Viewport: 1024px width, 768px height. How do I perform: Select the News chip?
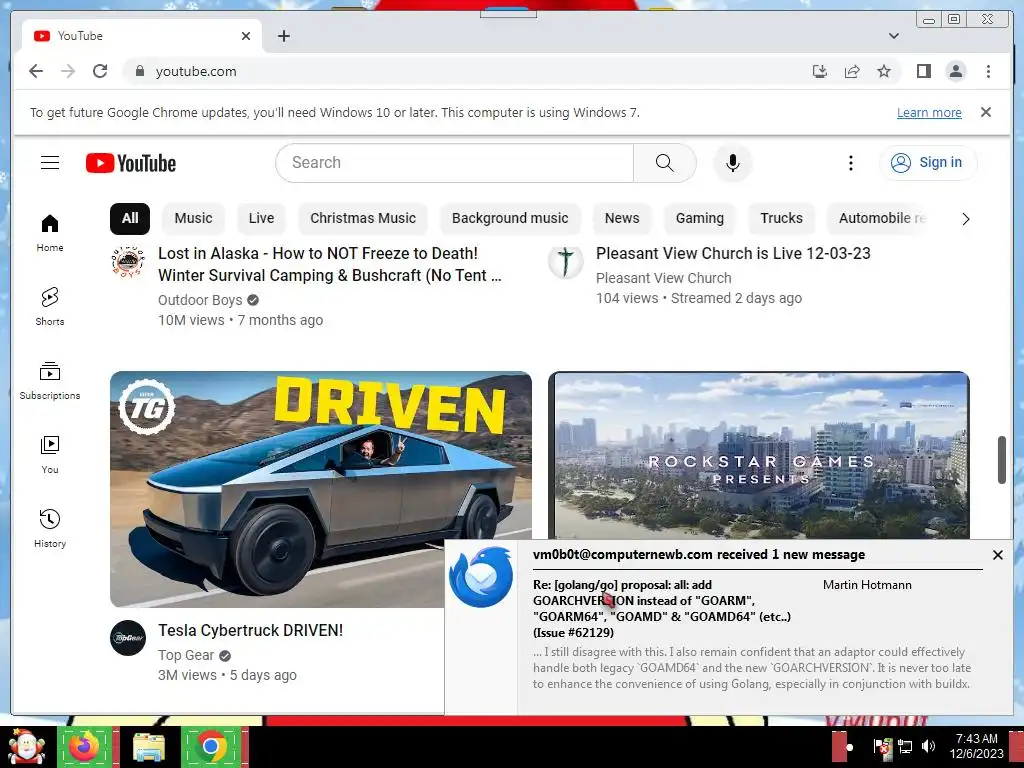(622, 218)
